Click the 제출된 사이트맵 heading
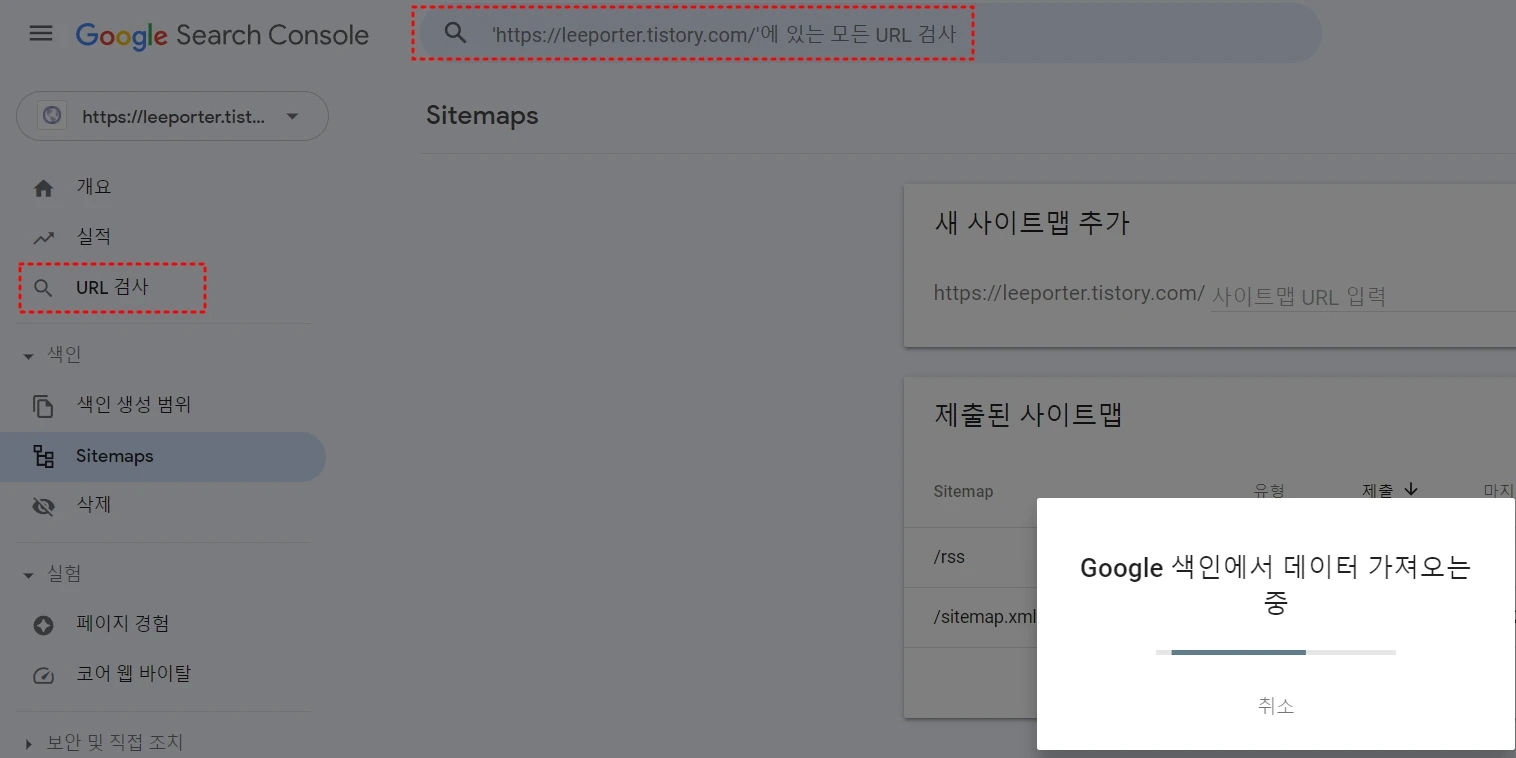The height and width of the screenshot is (758, 1516). click(1028, 414)
